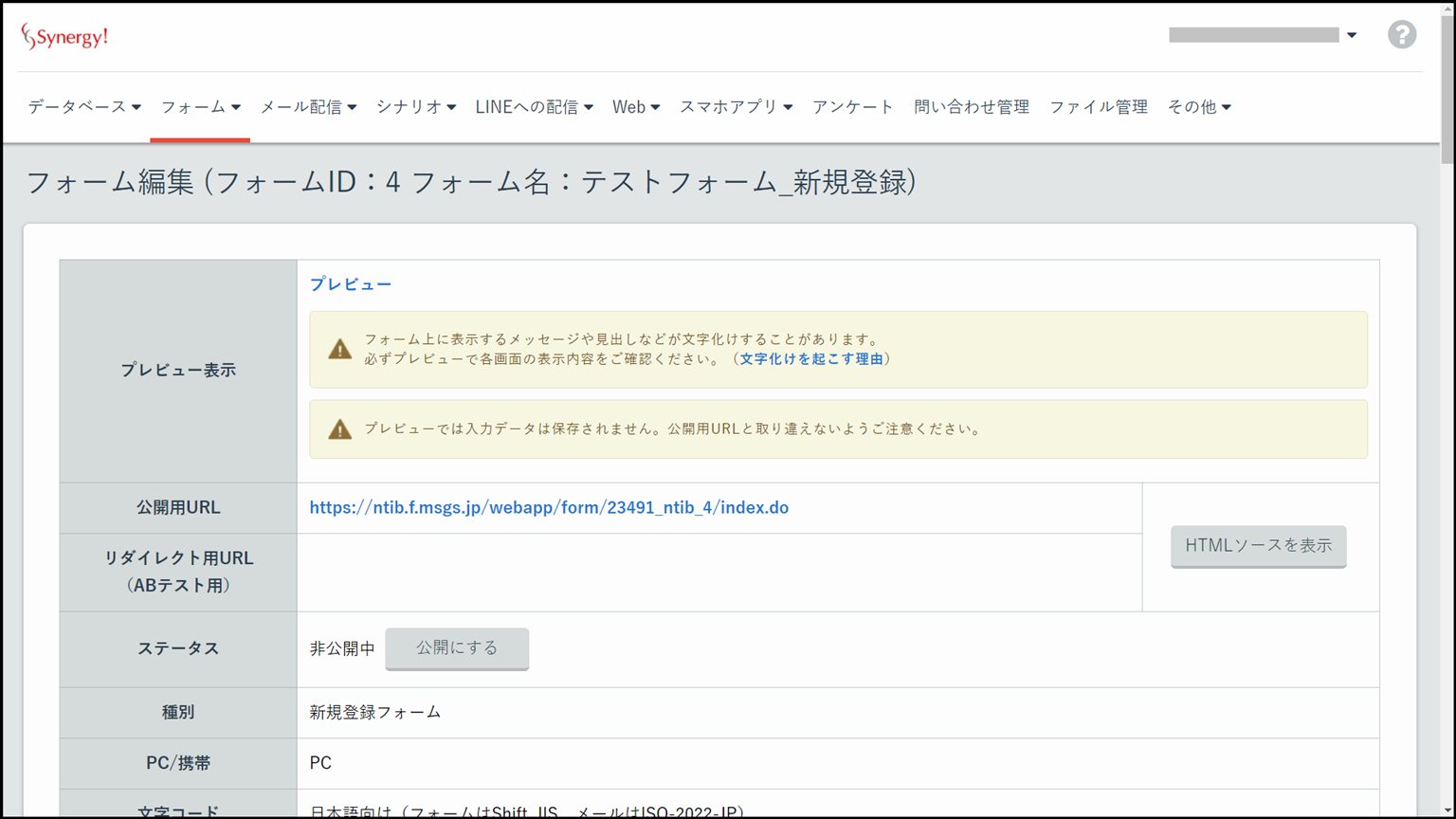Open the メール配信 dropdown menu
Image resolution: width=1456 pixels, height=819 pixels.
coord(308,107)
